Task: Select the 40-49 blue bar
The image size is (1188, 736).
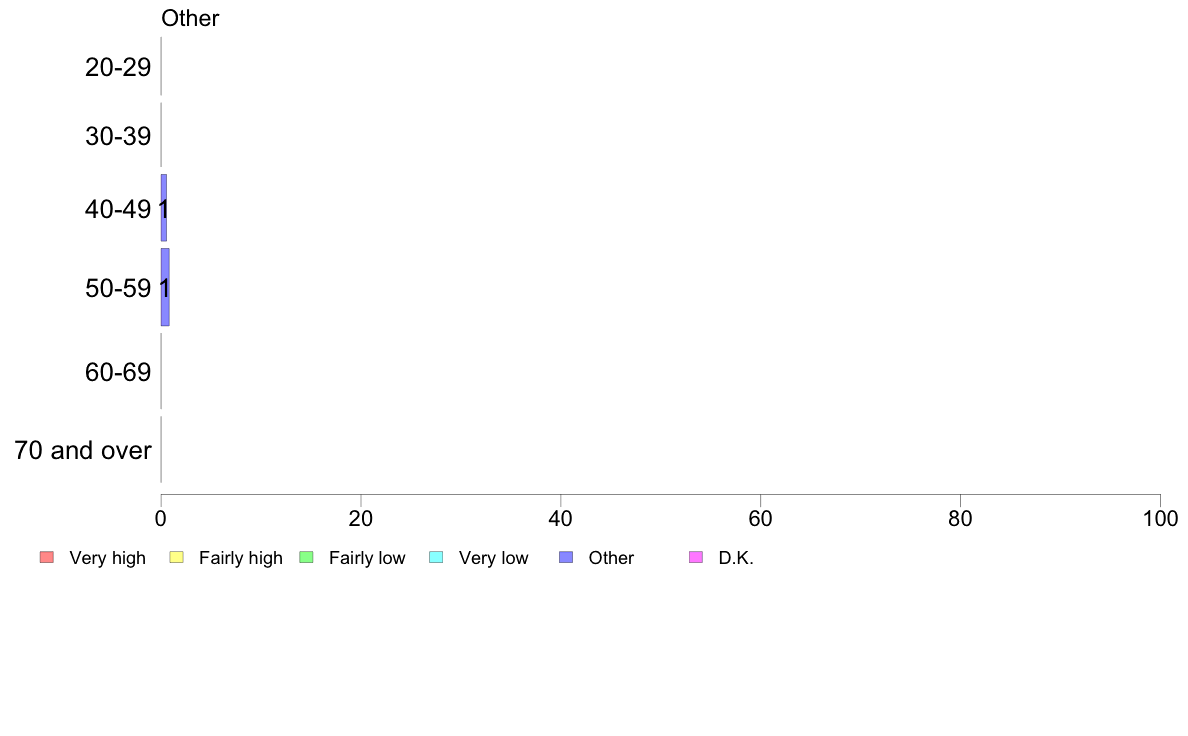Action: coord(164,208)
